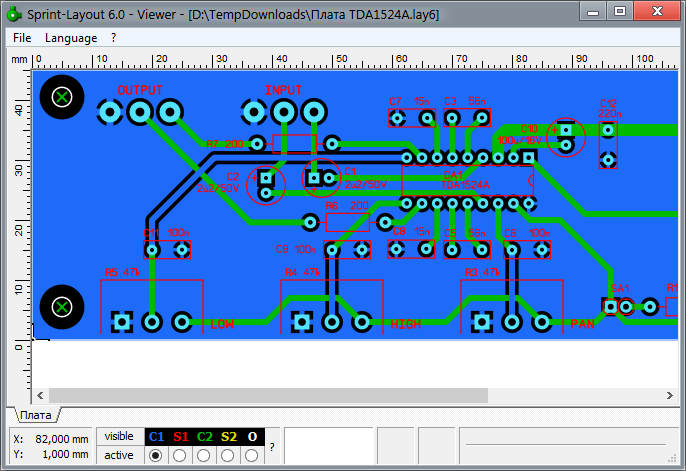
Task: Select the Плата board tab
Action: click(x=36, y=415)
